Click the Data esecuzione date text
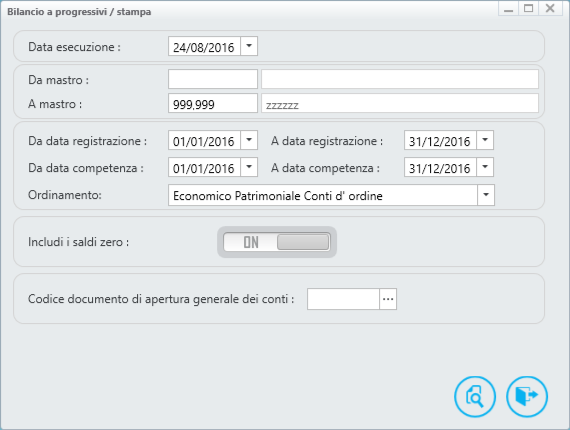 click(x=204, y=47)
